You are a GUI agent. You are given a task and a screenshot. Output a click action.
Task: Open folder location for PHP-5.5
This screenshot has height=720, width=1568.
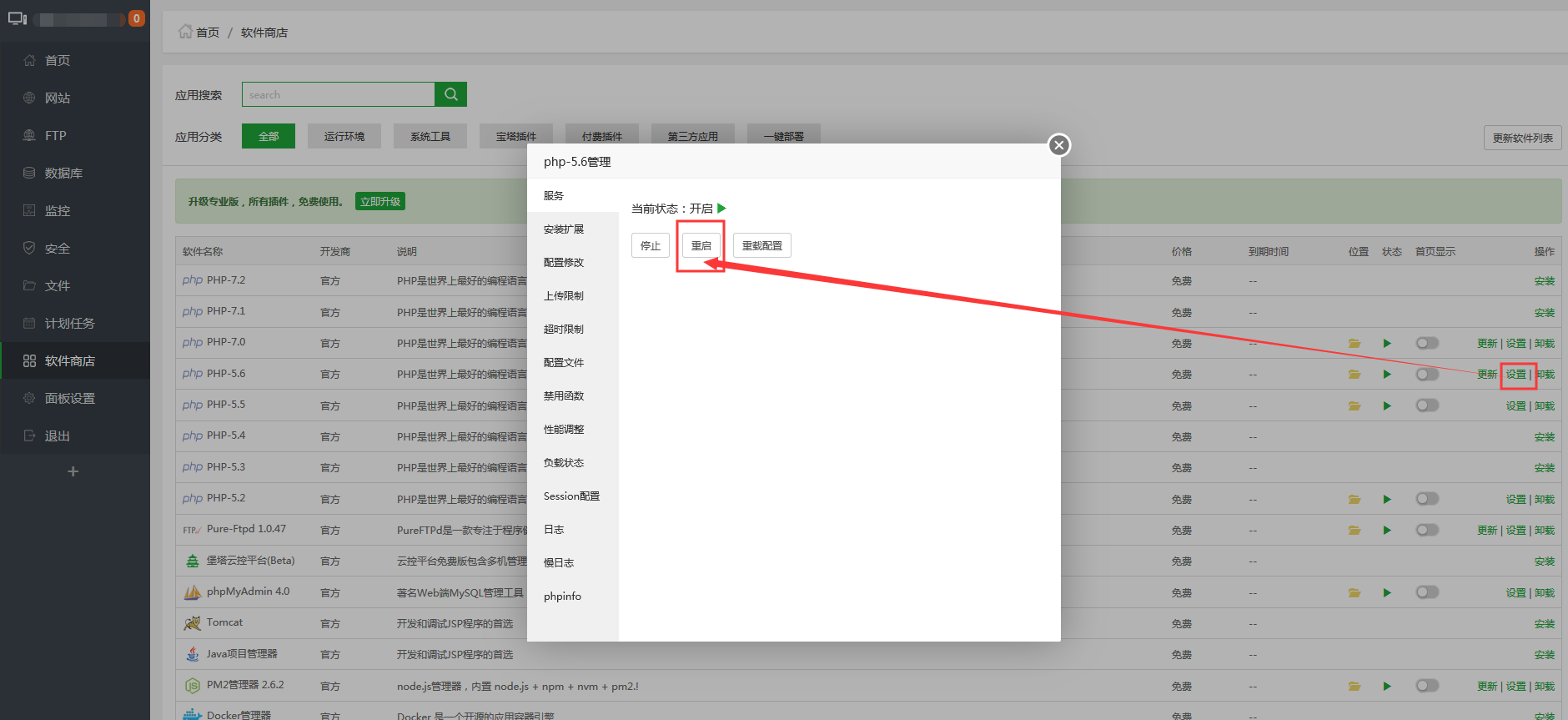[1354, 405]
